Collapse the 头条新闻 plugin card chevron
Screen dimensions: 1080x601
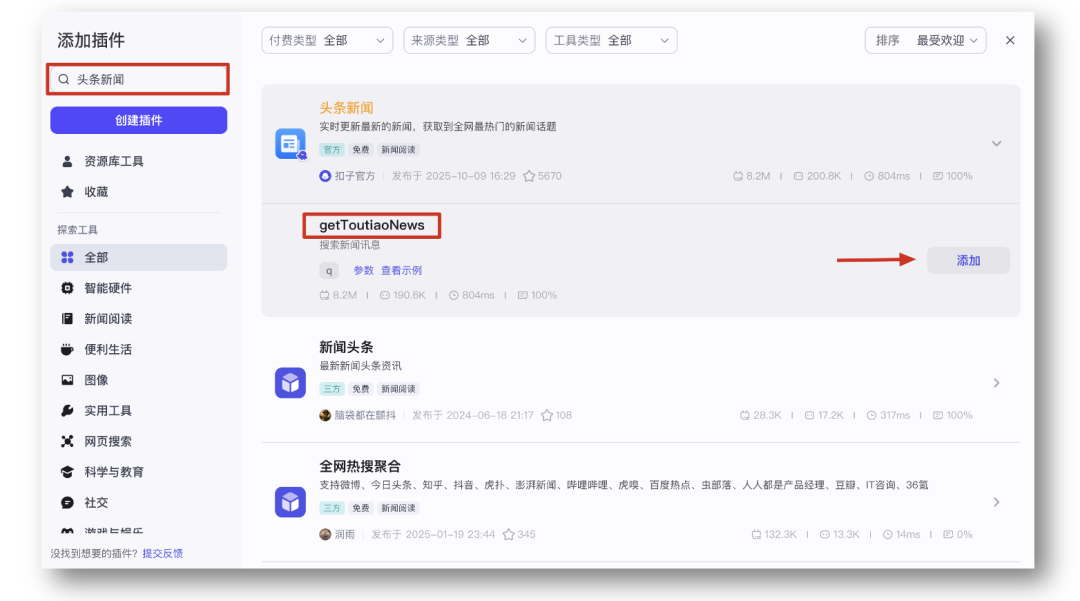[x=997, y=144]
